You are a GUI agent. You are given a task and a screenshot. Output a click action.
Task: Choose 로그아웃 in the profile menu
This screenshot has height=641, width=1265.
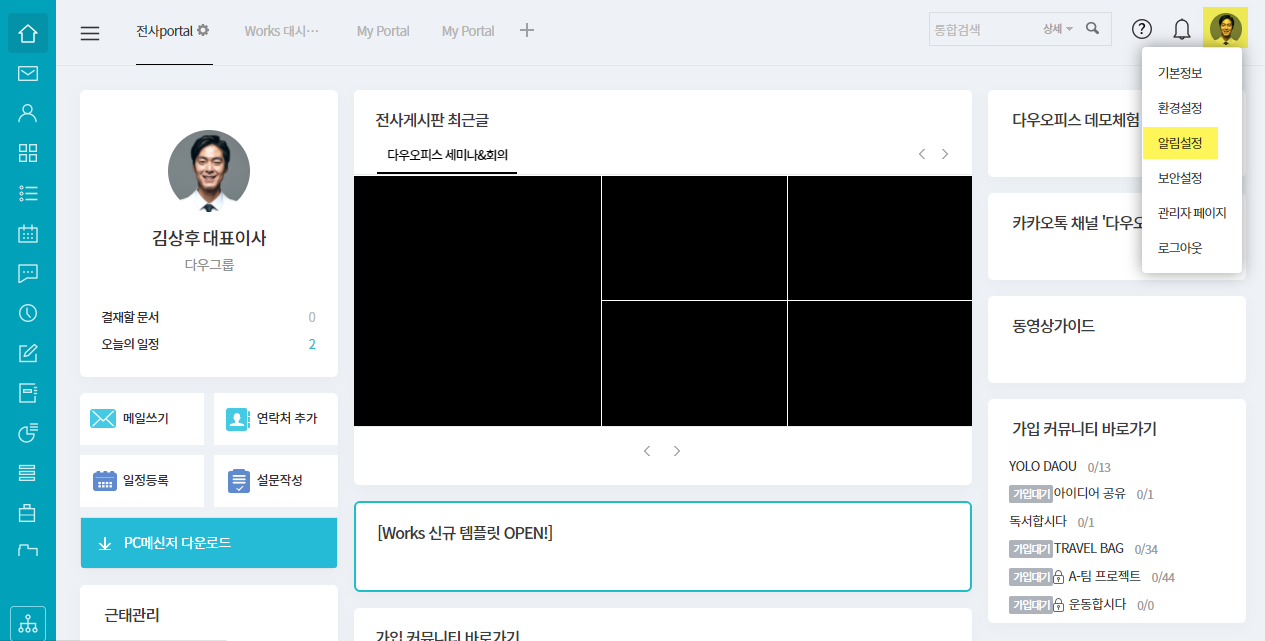point(1180,247)
